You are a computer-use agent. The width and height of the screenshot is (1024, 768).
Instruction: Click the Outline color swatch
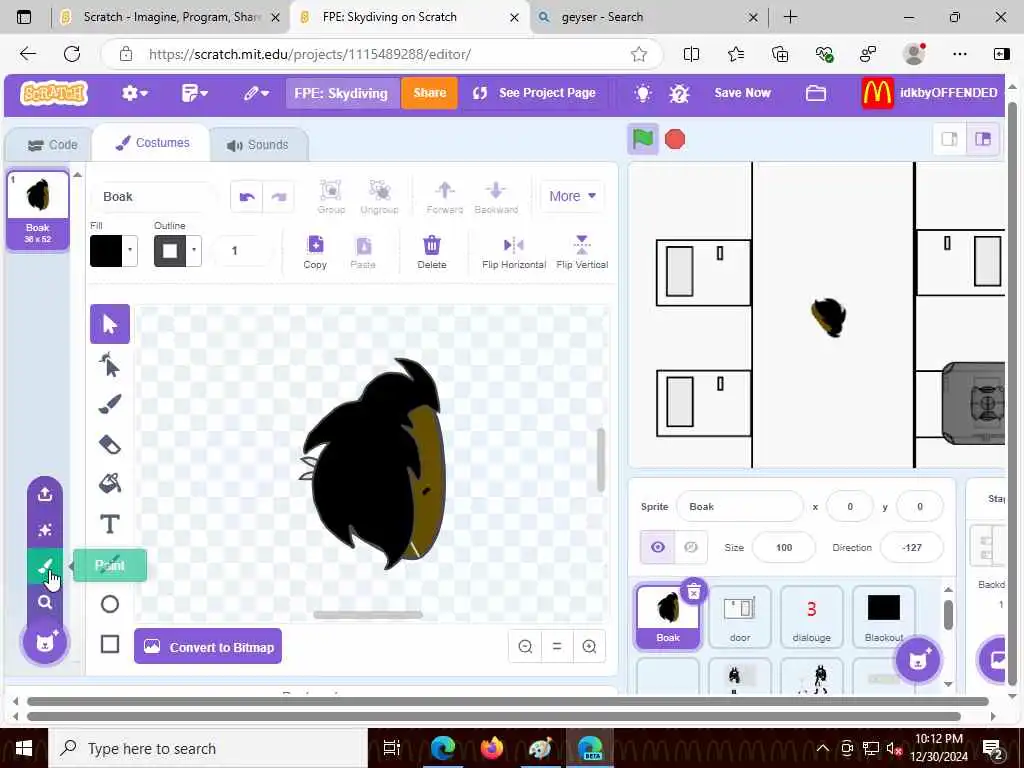tap(170, 250)
